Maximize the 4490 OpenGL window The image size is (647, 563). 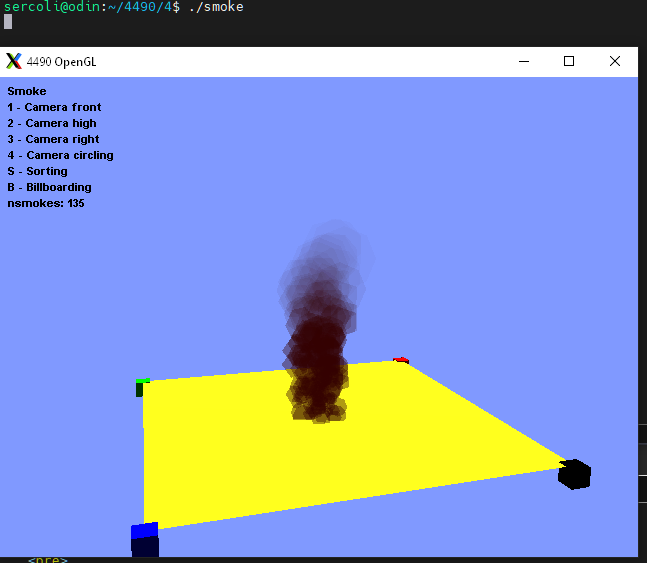[569, 62]
